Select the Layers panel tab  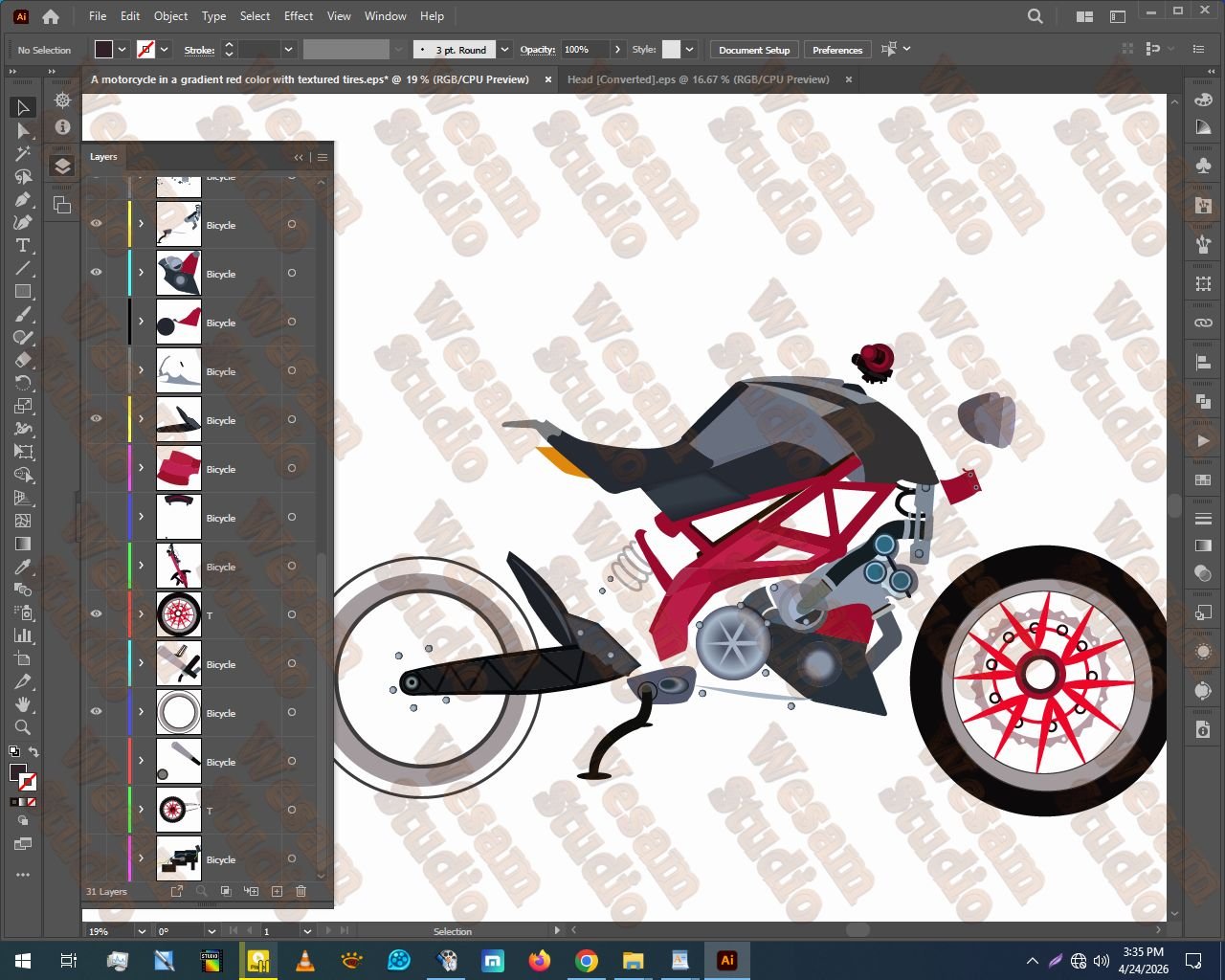[x=103, y=157]
